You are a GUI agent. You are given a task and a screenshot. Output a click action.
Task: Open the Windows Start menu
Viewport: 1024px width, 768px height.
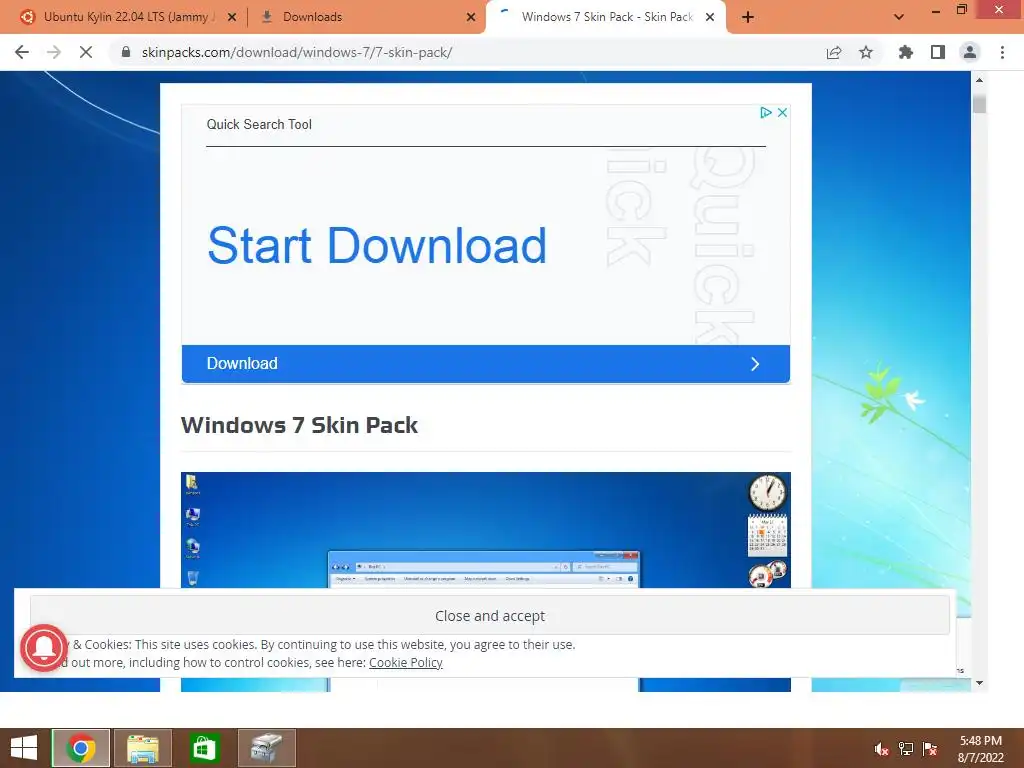[24, 748]
